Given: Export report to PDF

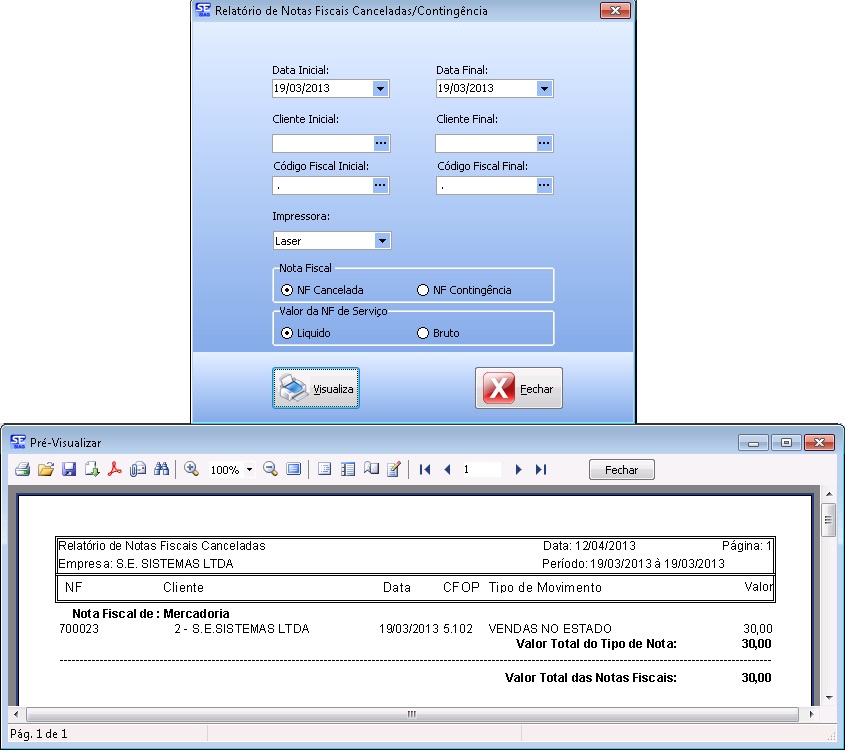Looking at the screenshot, I should pos(115,470).
